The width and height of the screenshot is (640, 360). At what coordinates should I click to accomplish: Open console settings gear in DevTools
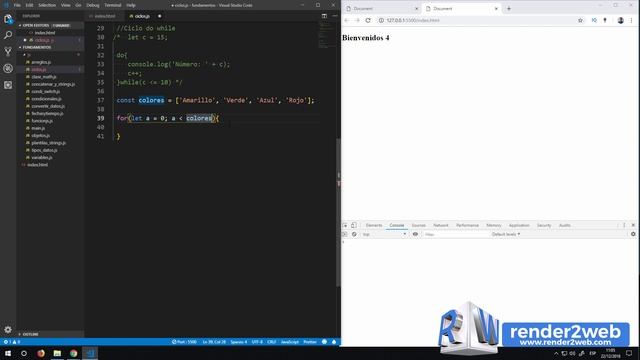click(633, 234)
